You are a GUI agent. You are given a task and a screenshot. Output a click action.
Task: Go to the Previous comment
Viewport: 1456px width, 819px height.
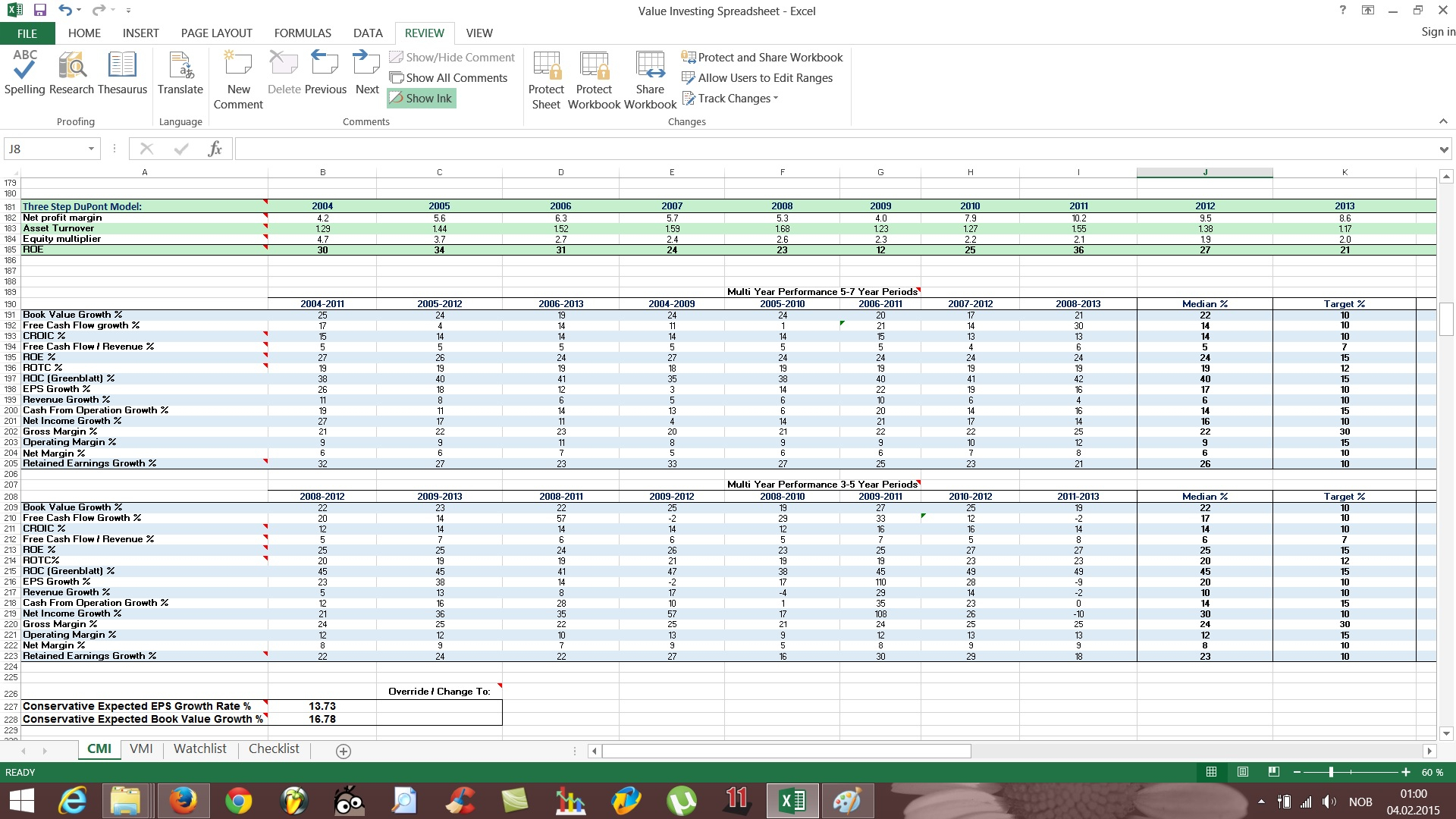325,74
